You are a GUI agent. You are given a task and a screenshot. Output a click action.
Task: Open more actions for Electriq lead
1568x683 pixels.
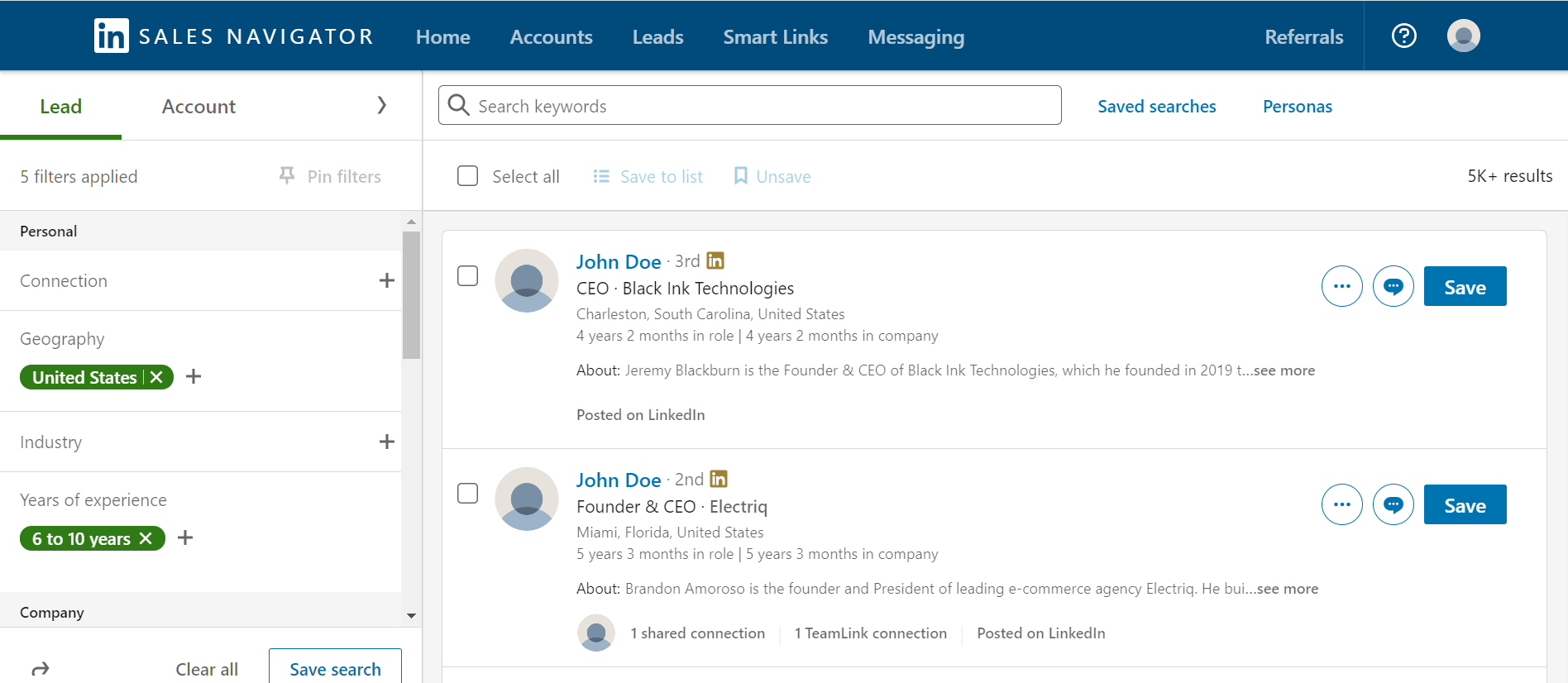click(1342, 504)
